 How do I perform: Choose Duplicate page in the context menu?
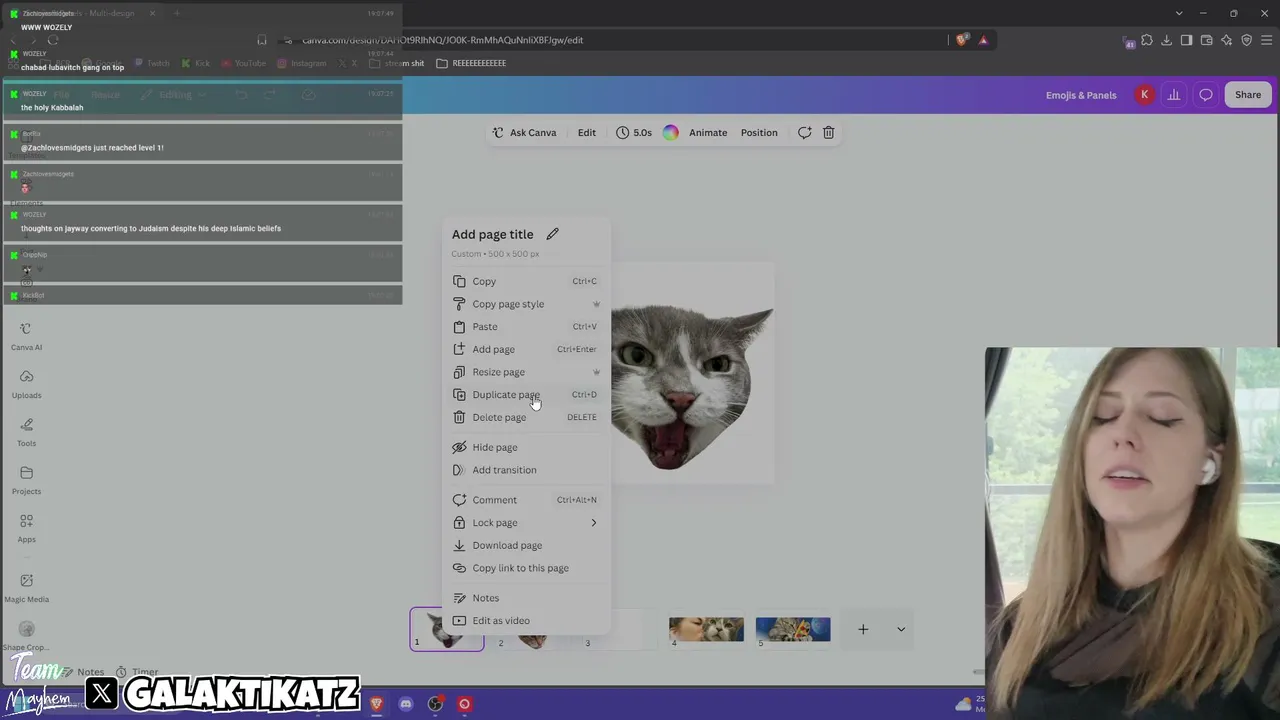(526, 395)
